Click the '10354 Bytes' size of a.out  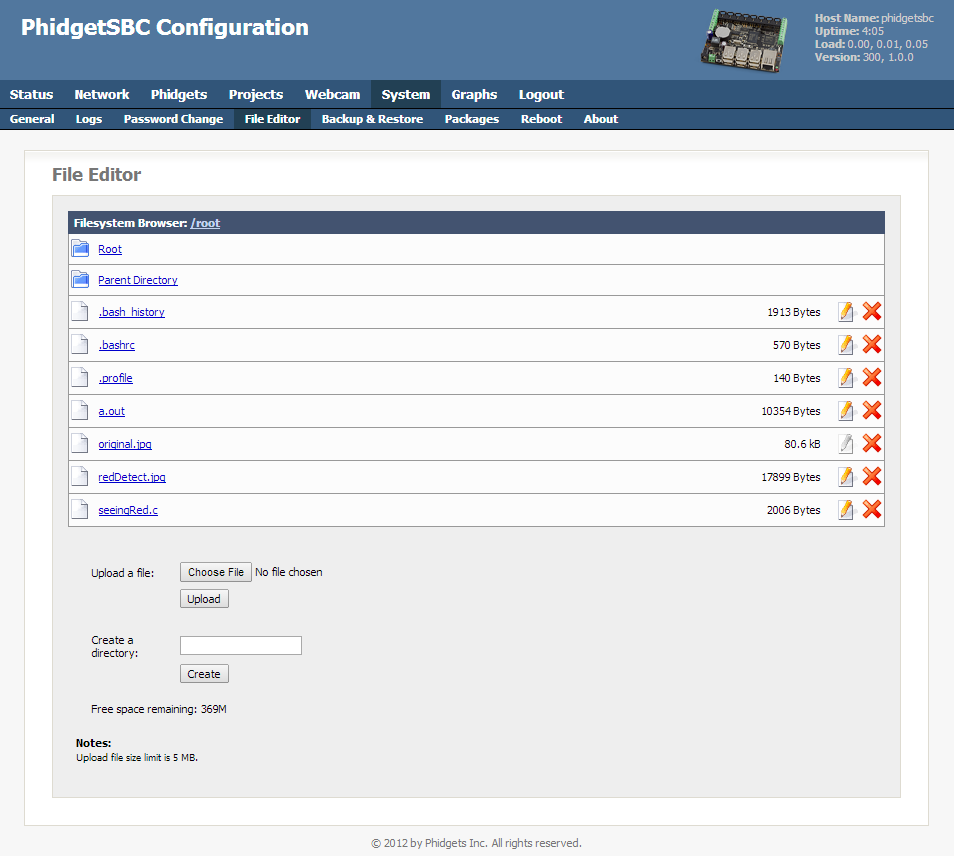click(x=791, y=411)
